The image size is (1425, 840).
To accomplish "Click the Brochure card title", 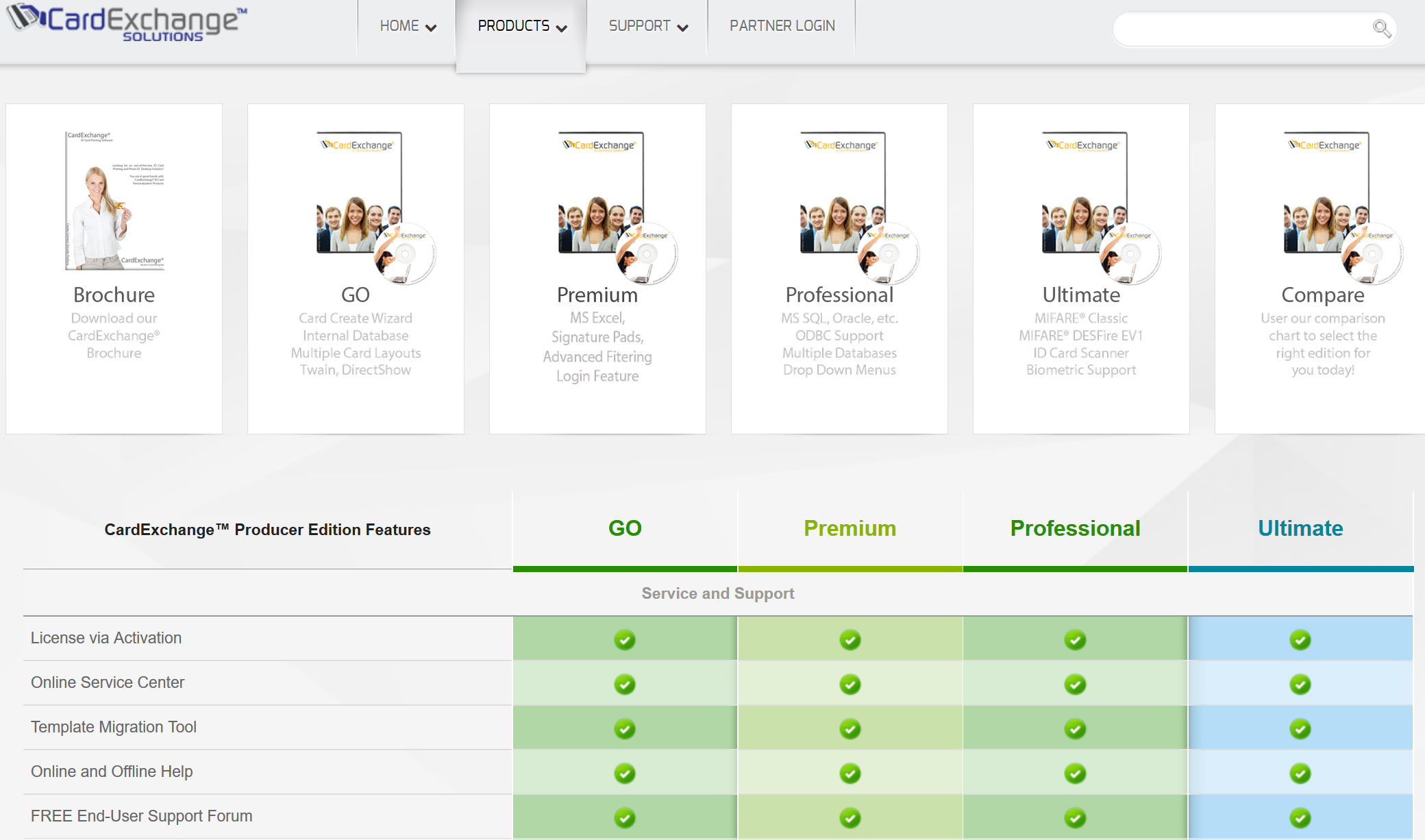I will tap(114, 295).
